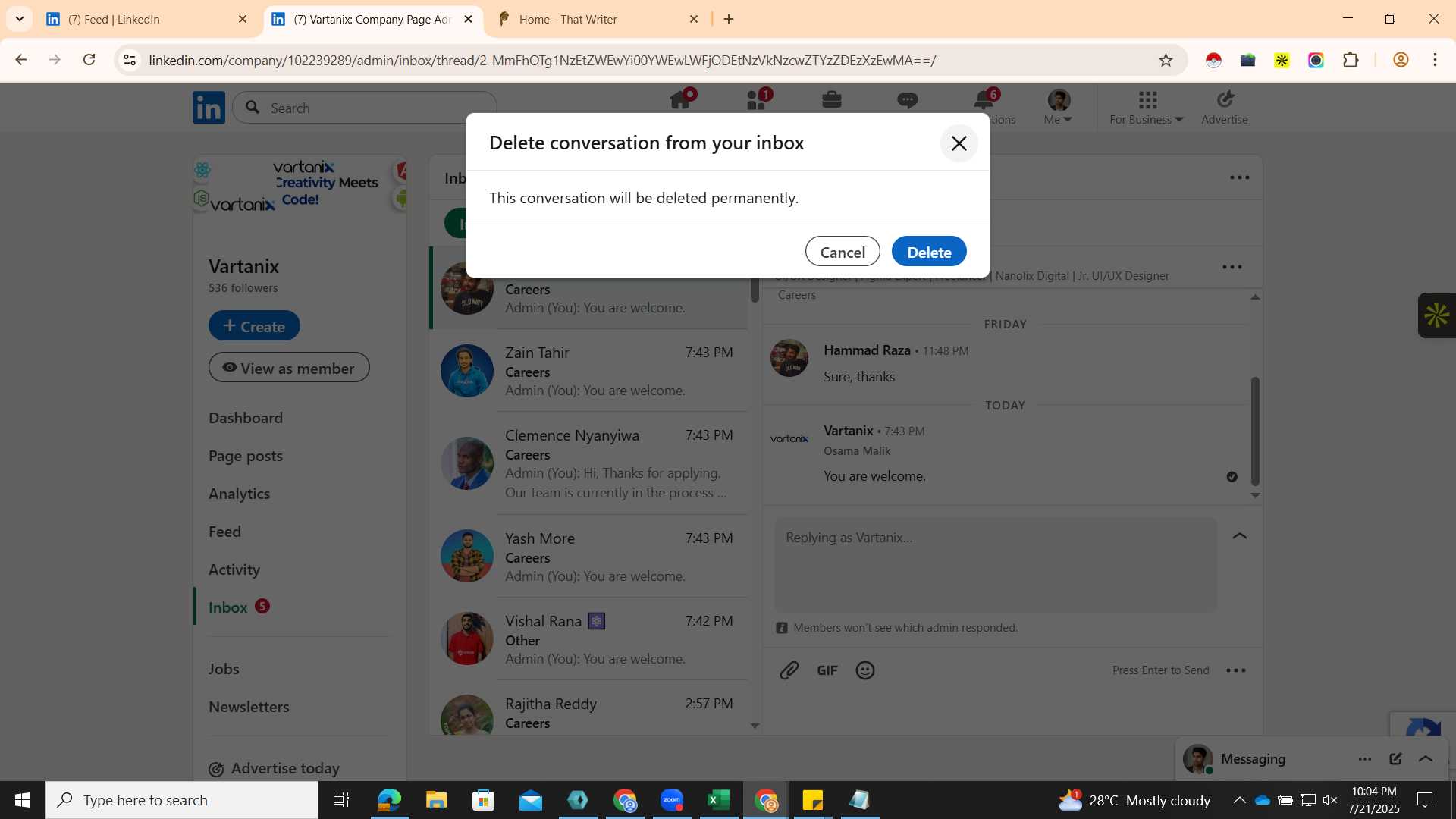Open Activity in the sidebar

coord(234,570)
